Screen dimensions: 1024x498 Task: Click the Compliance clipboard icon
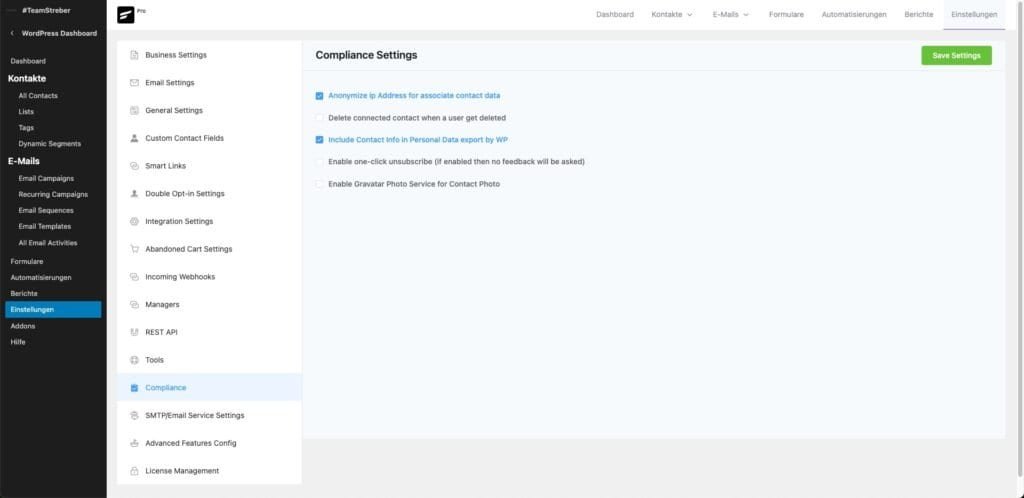(x=134, y=388)
